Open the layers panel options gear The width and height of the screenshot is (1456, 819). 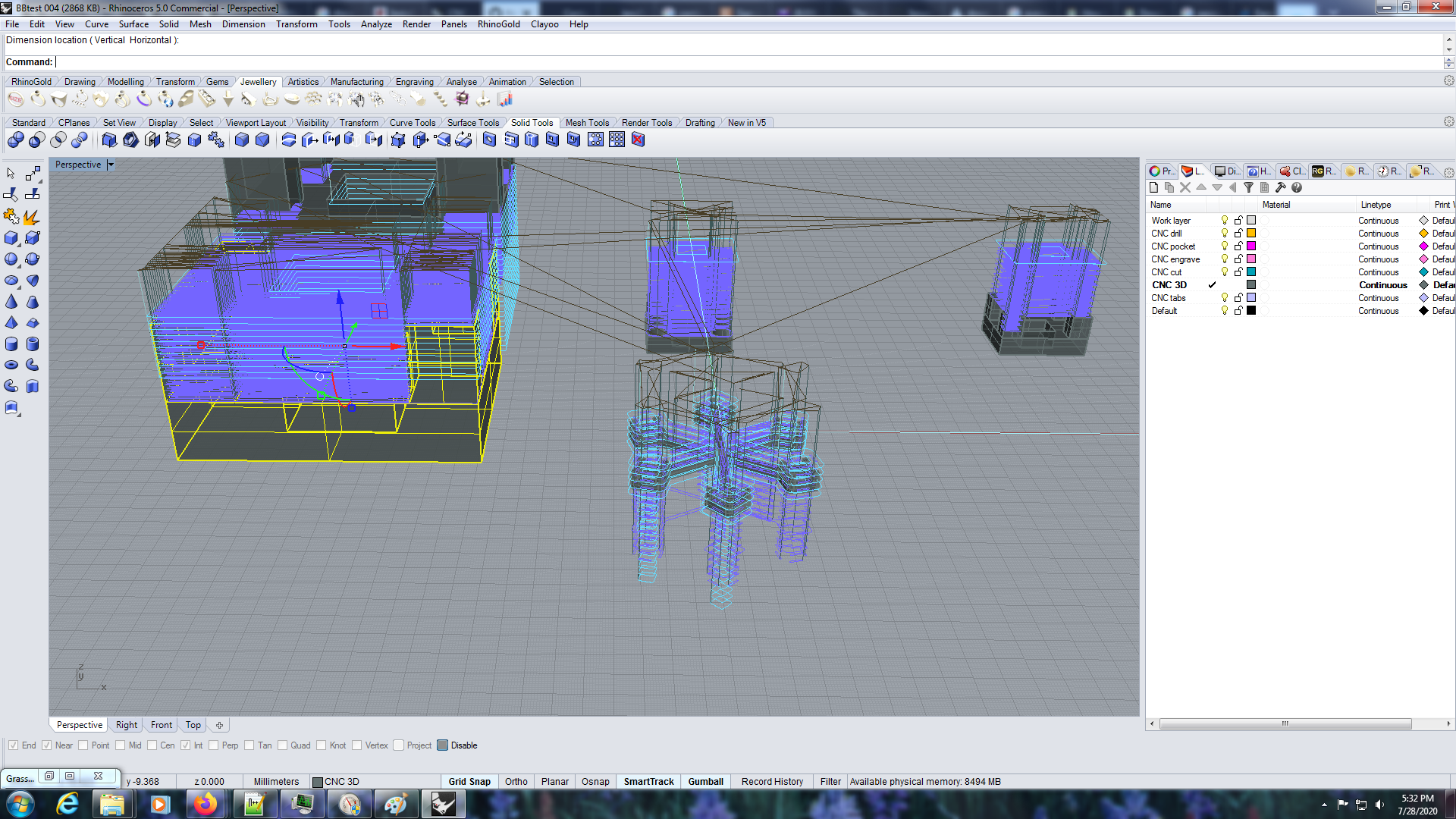point(1448,172)
